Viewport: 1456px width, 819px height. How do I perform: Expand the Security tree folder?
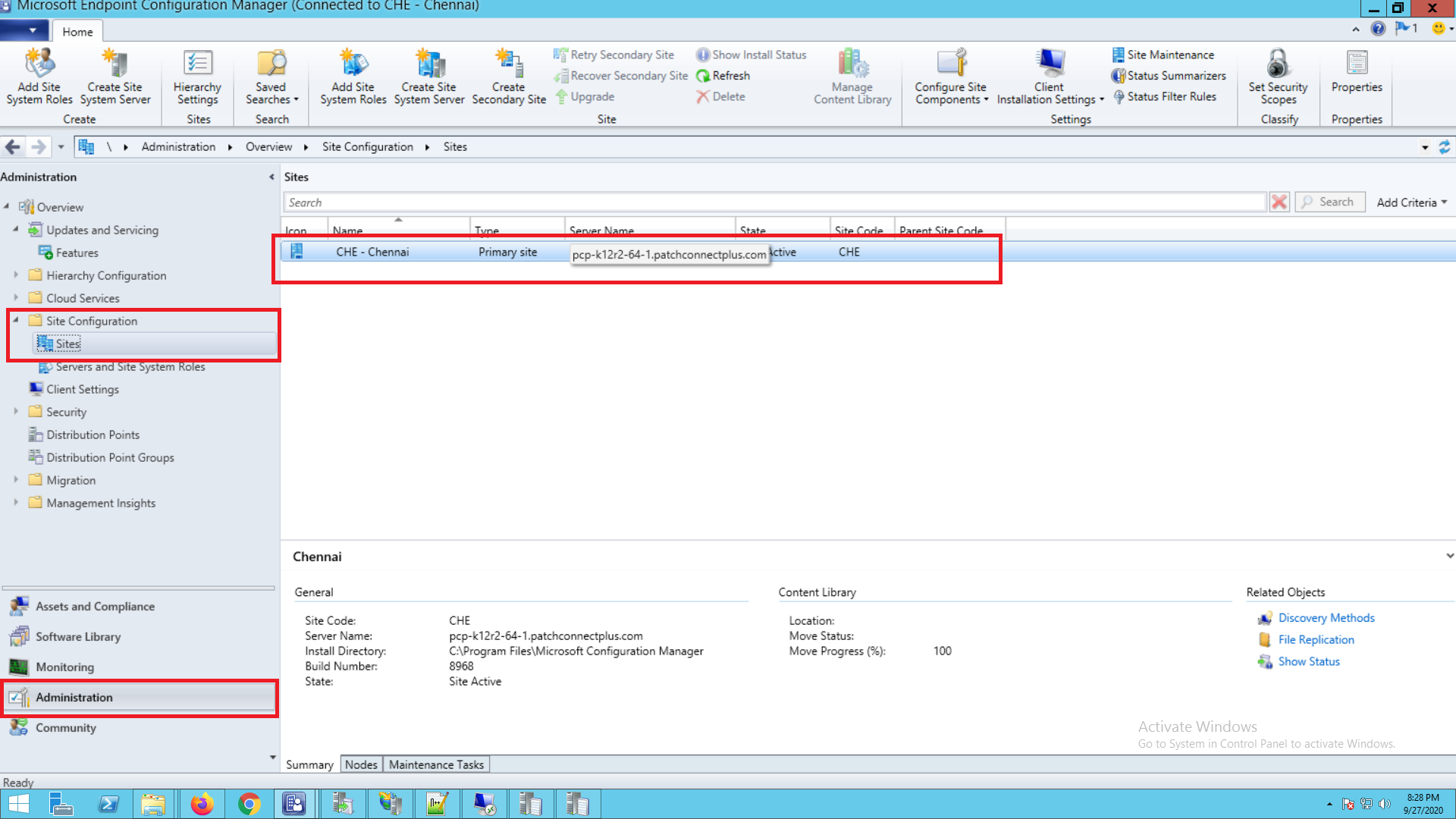pos(16,412)
